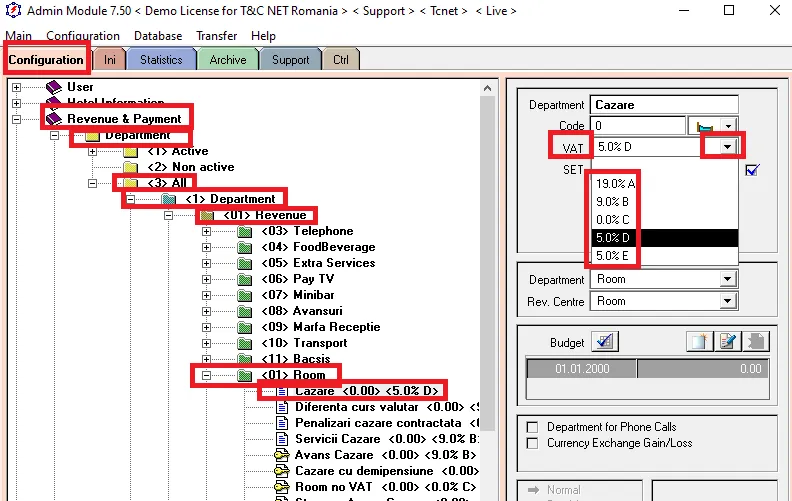Switch to the Support tab
Screen dimensions: 792x501
pyautogui.click(x=290, y=60)
